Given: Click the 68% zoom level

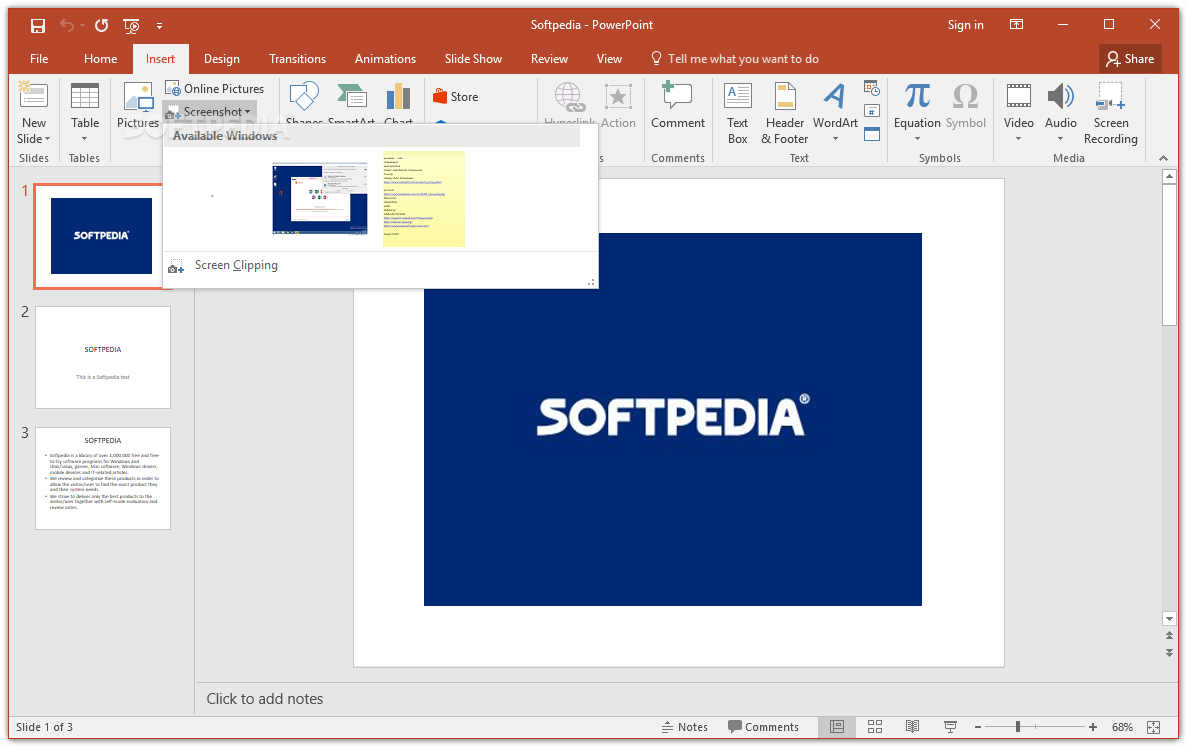Looking at the screenshot, I should click(x=1122, y=727).
